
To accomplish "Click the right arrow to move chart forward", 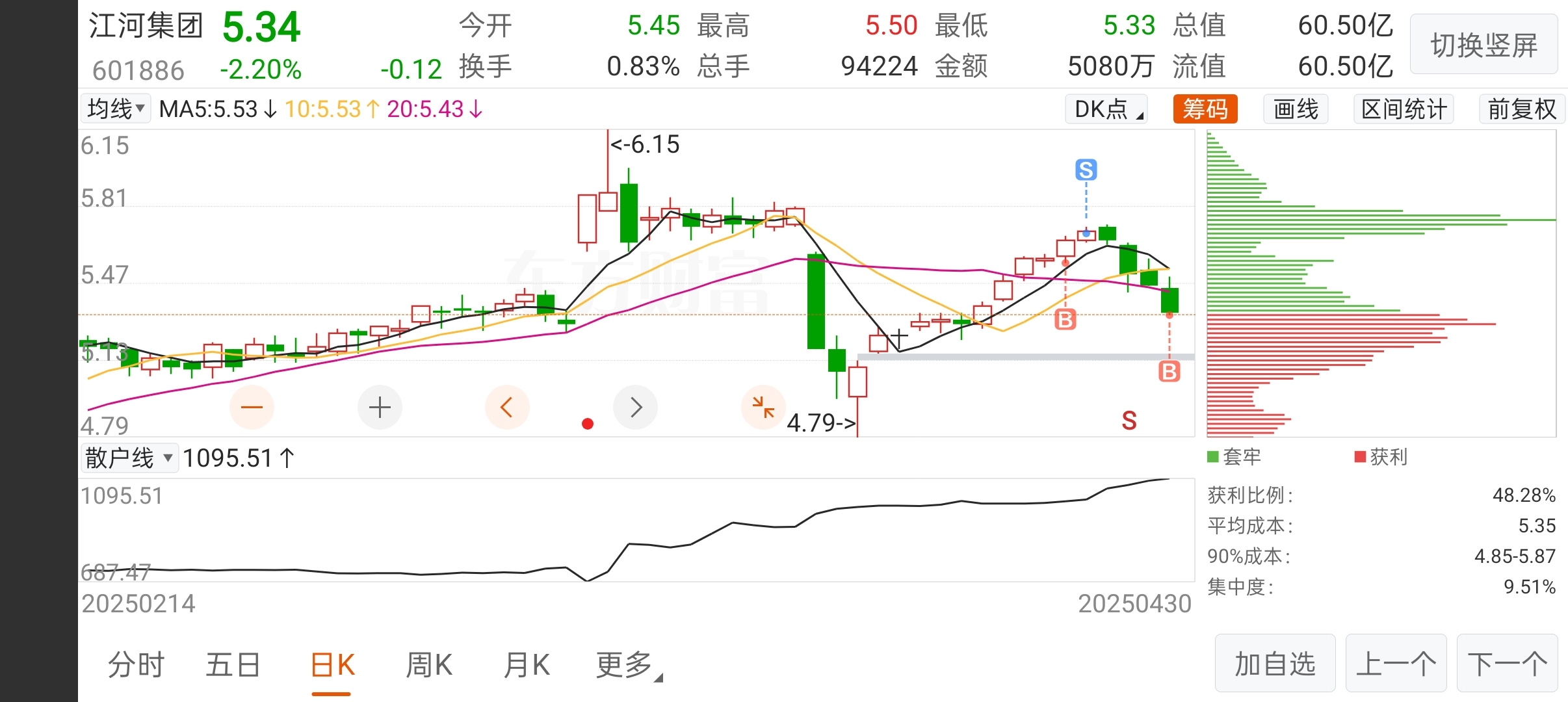I will pyautogui.click(x=635, y=408).
